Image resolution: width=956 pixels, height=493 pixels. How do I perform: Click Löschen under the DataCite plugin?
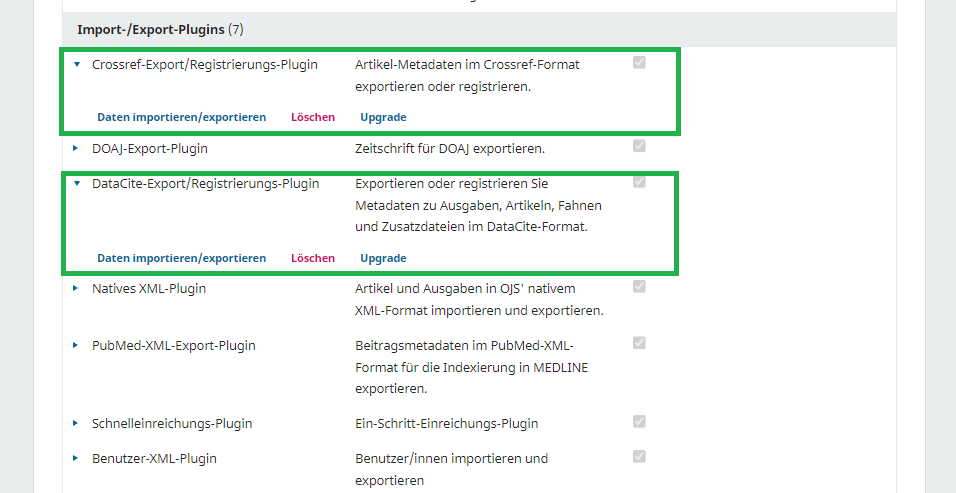[313, 258]
